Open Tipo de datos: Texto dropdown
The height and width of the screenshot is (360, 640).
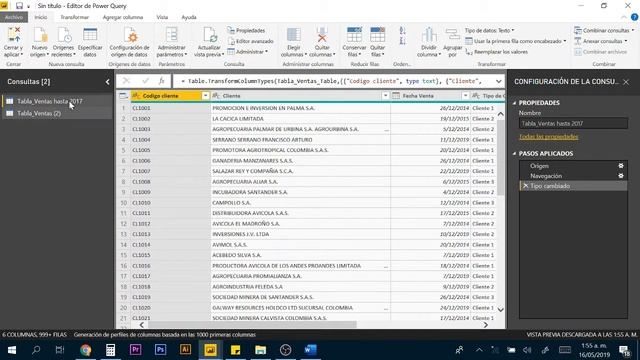point(489,31)
